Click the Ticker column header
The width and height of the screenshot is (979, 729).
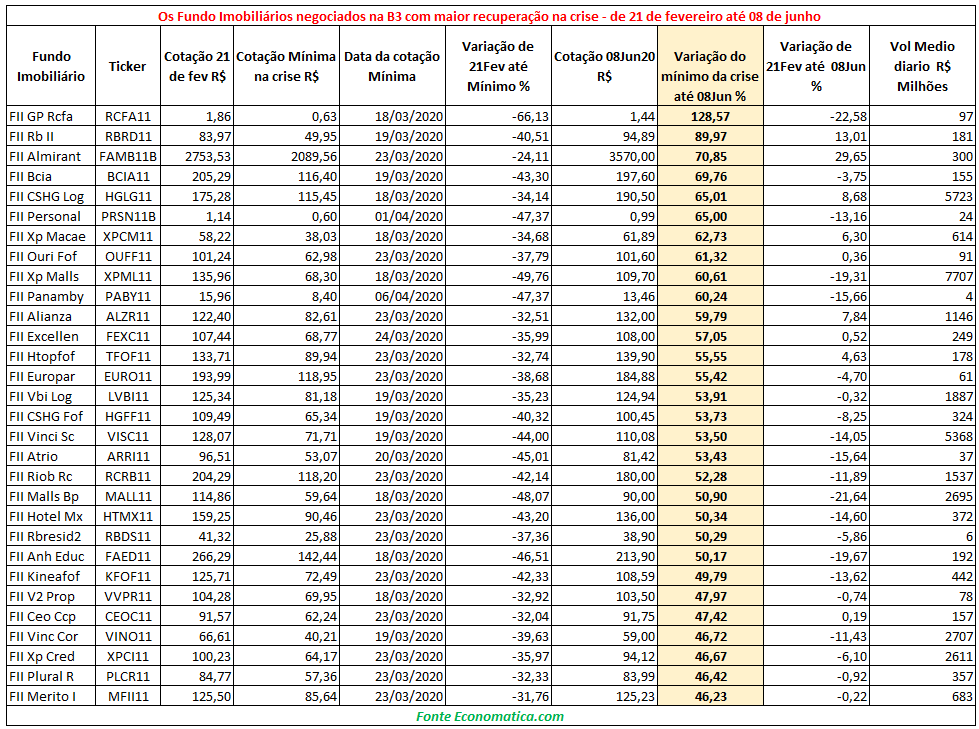(127, 66)
